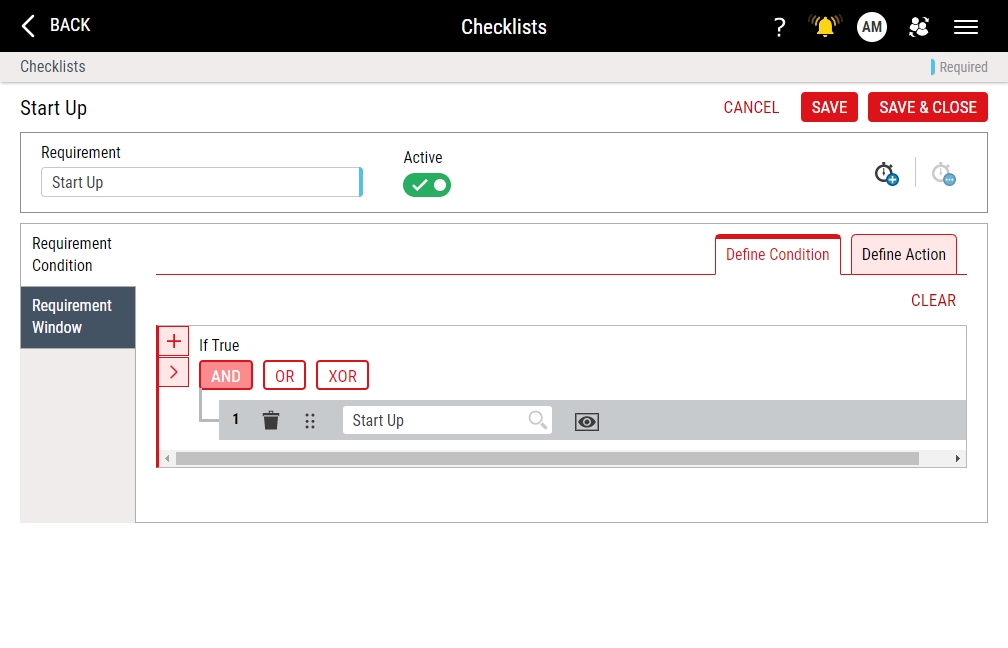Screen dimensions: 1008x648
Task: Delete condition row 1 with trash icon
Action: [x=271, y=420]
